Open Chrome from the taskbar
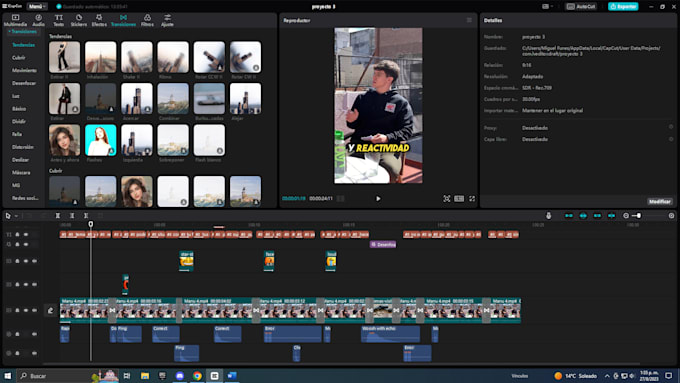This screenshot has width=680, height=383. [x=197, y=376]
